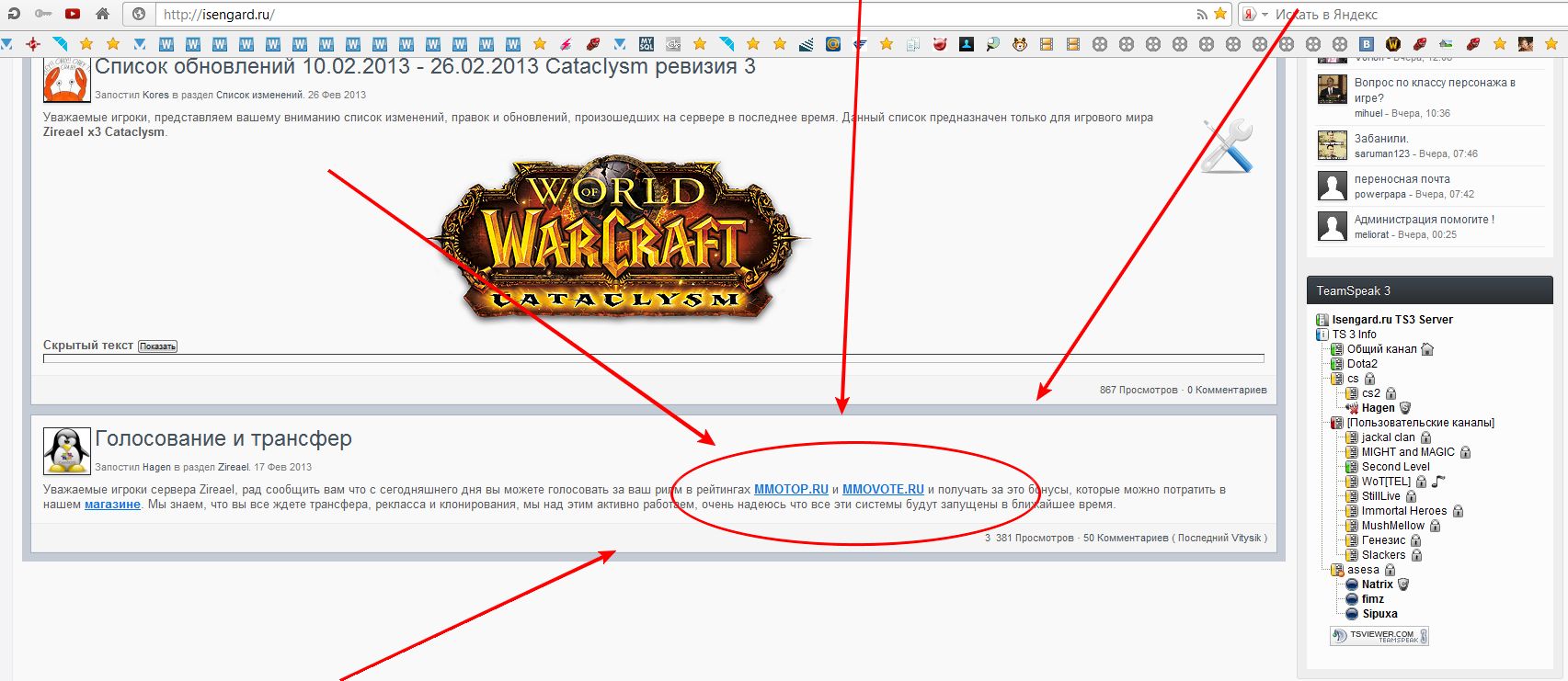Viewport: 1568px width, 681px height.
Task: Expand hidden text with the Показать button
Action: 157,346
